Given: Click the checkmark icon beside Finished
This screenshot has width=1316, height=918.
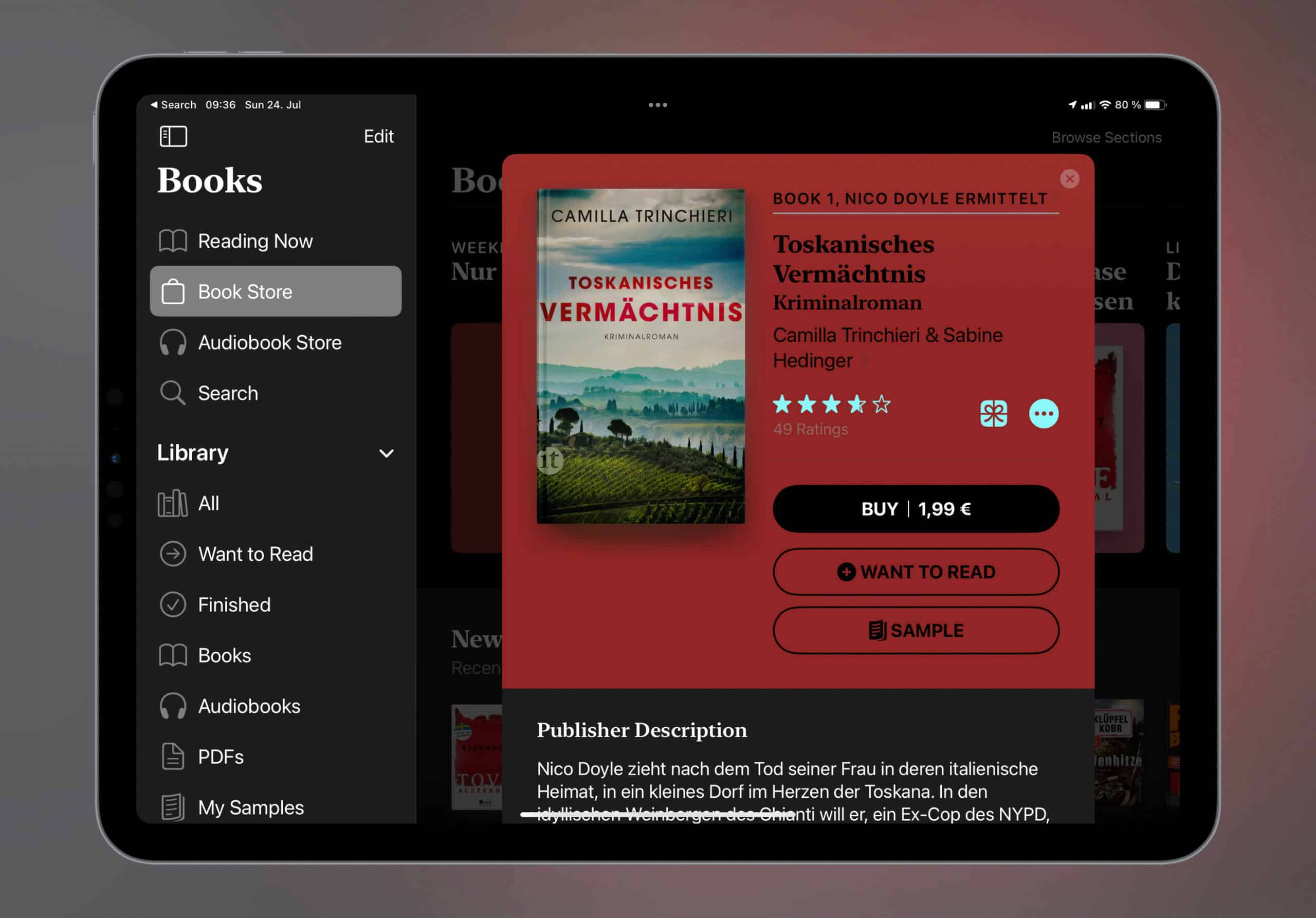Looking at the screenshot, I should coord(173,604).
